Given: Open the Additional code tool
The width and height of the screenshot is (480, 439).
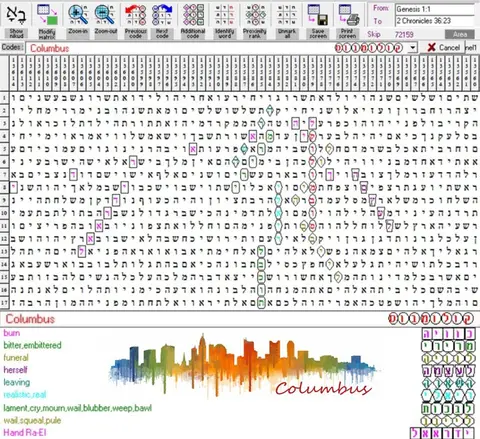Looking at the screenshot, I should pos(193,21).
